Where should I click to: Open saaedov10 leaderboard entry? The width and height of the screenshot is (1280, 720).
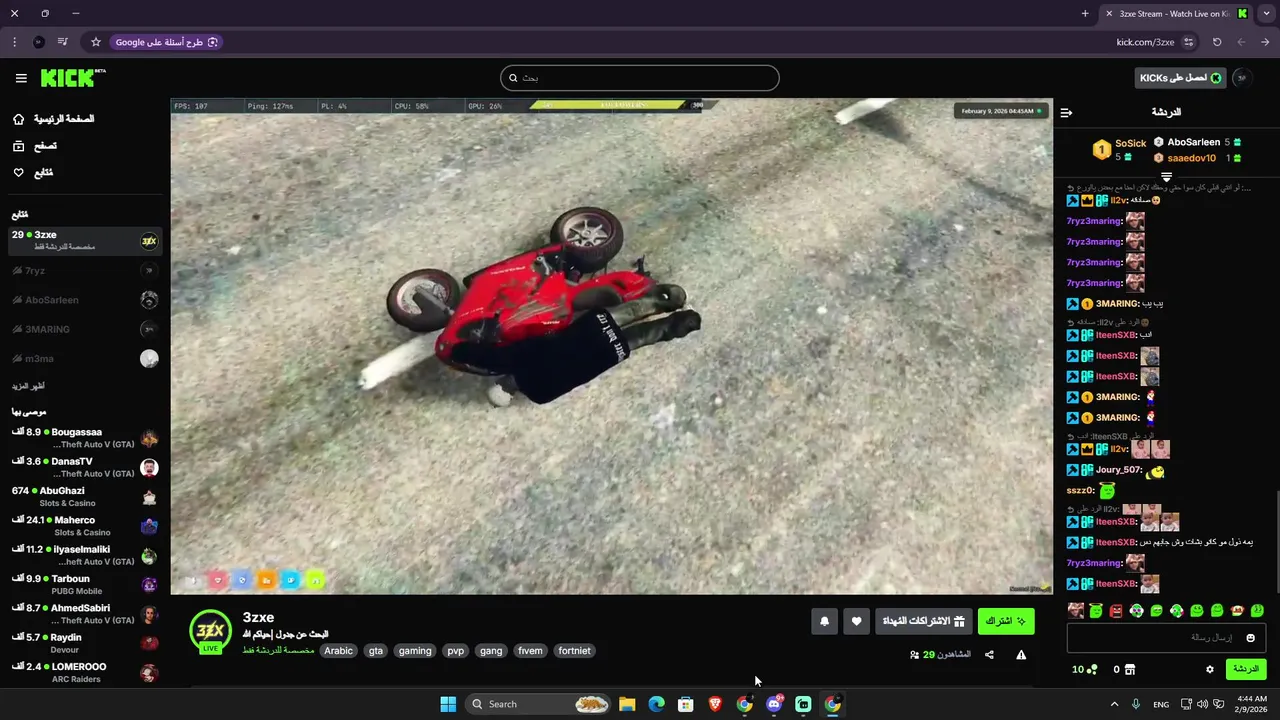(1197, 158)
